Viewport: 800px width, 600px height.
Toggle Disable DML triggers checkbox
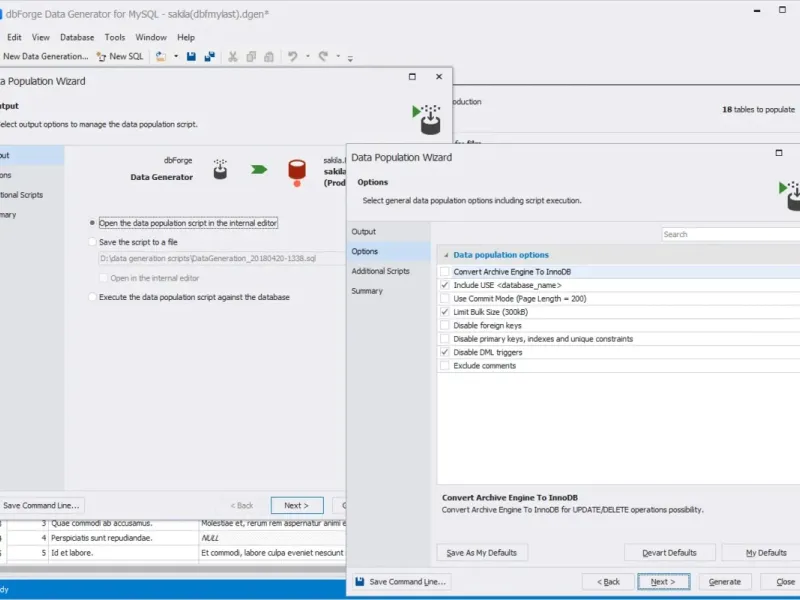(x=445, y=352)
